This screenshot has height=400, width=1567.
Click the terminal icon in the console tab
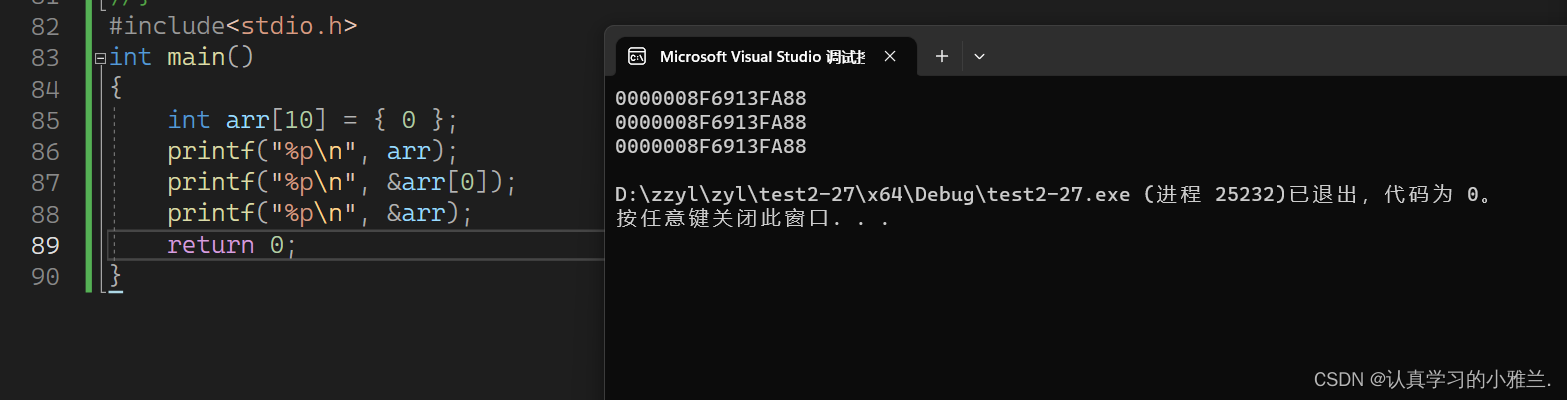pos(636,57)
